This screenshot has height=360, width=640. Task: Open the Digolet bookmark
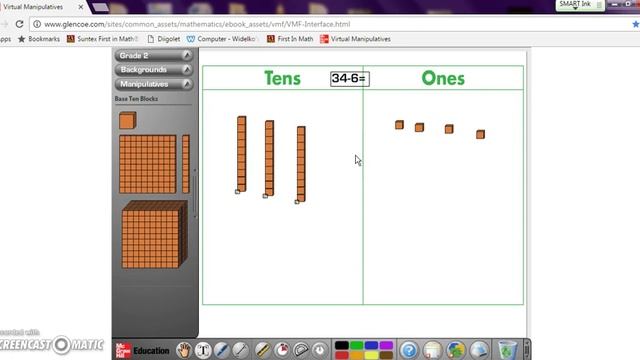pyautogui.click(x=164, y=39)
